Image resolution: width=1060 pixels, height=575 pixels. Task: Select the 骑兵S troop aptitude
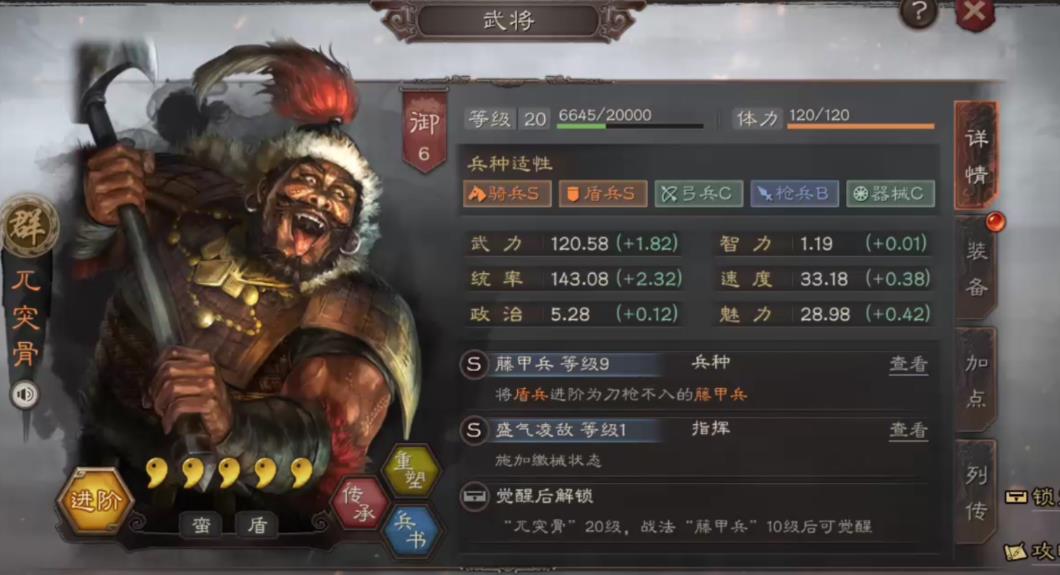[x=506, y=194]
